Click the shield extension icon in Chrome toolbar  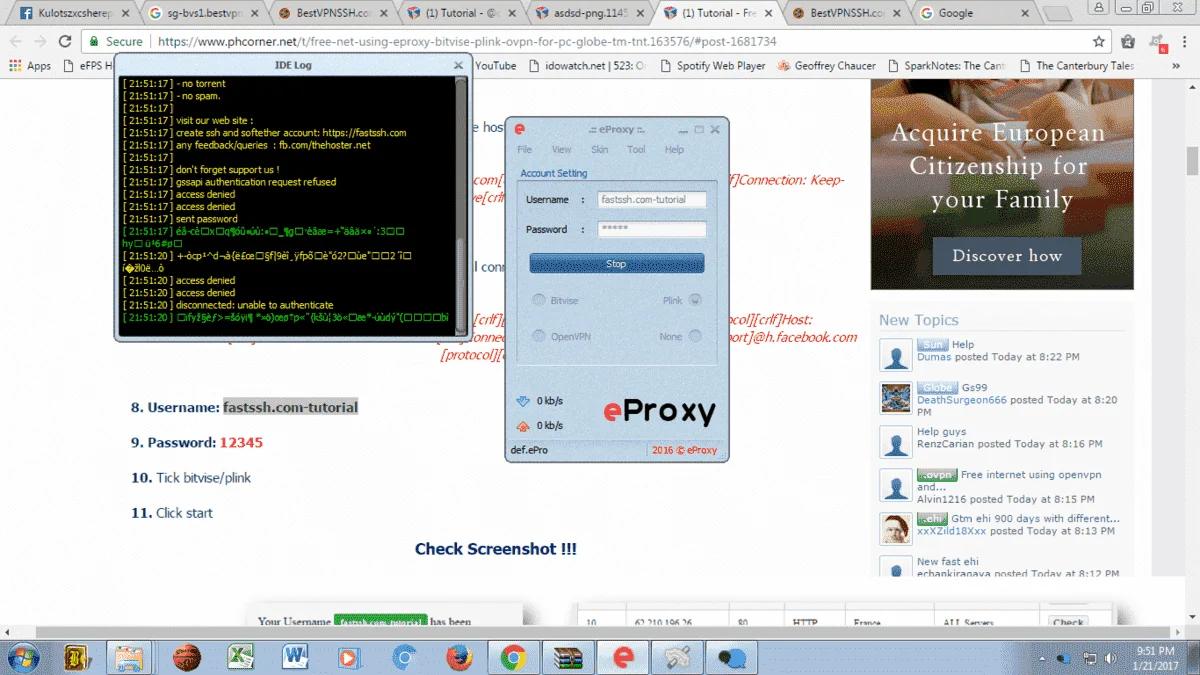1128,42
